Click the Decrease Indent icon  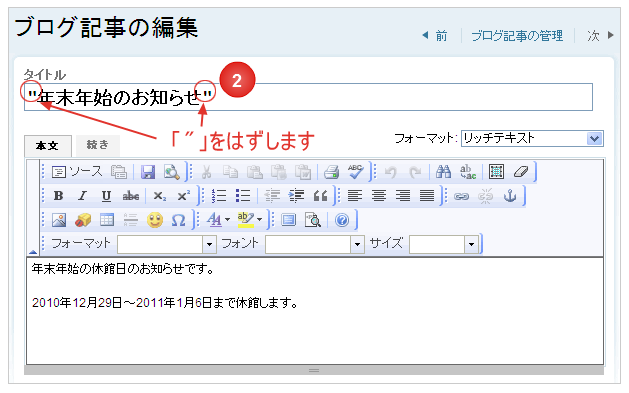pyautogui.click(x=272, y=196)
